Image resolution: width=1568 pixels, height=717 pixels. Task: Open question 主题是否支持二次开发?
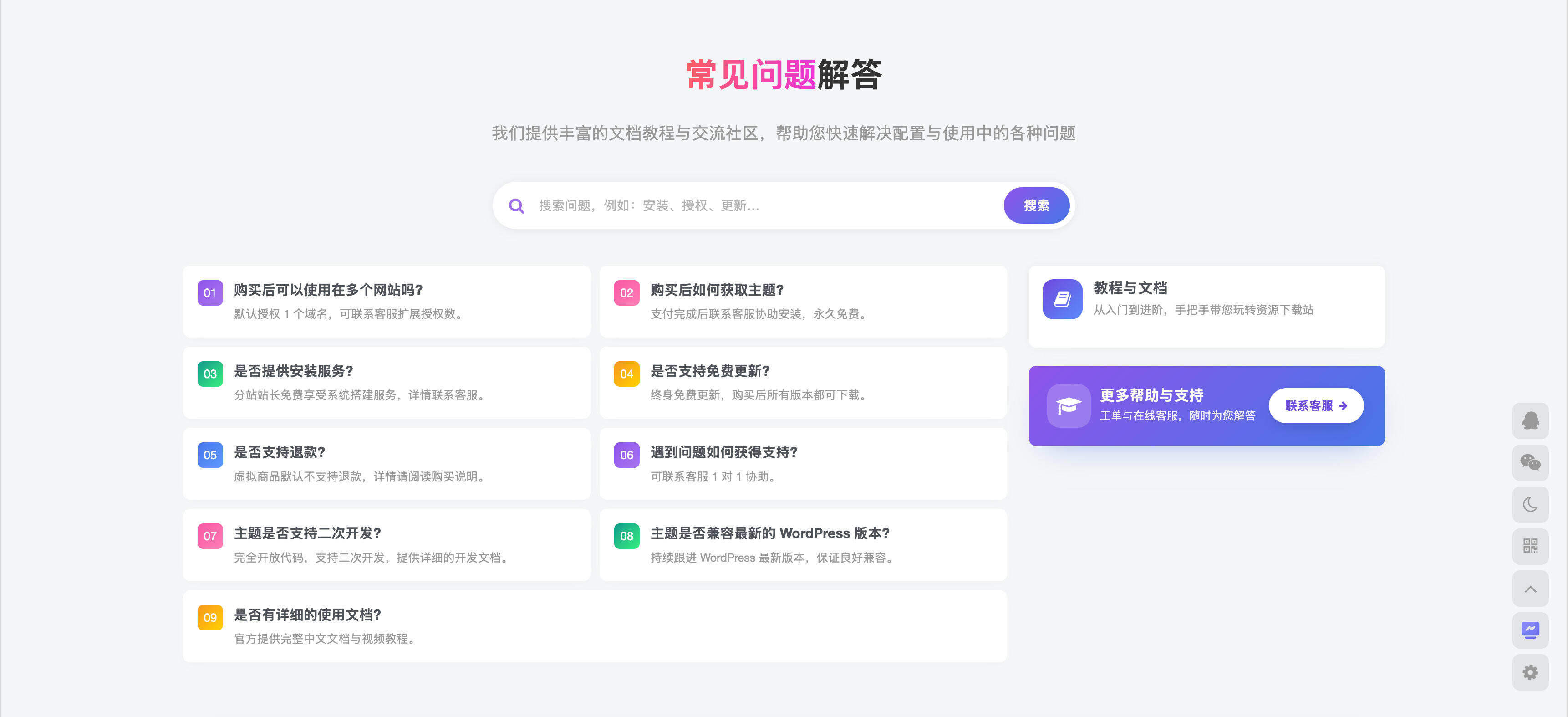(x=307, y=533)
